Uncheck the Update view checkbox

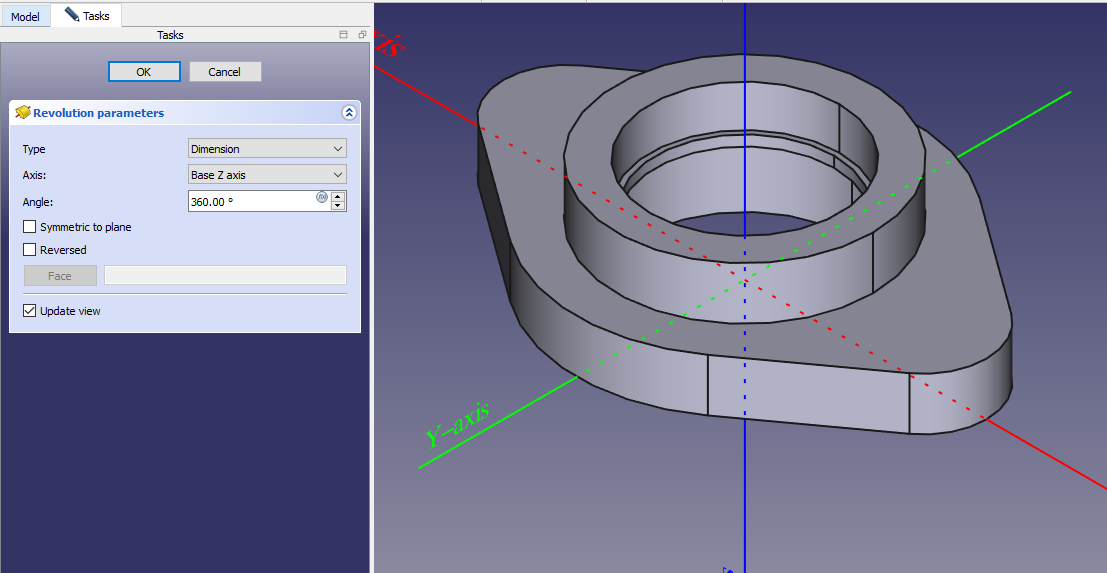(x=30, y=311)
